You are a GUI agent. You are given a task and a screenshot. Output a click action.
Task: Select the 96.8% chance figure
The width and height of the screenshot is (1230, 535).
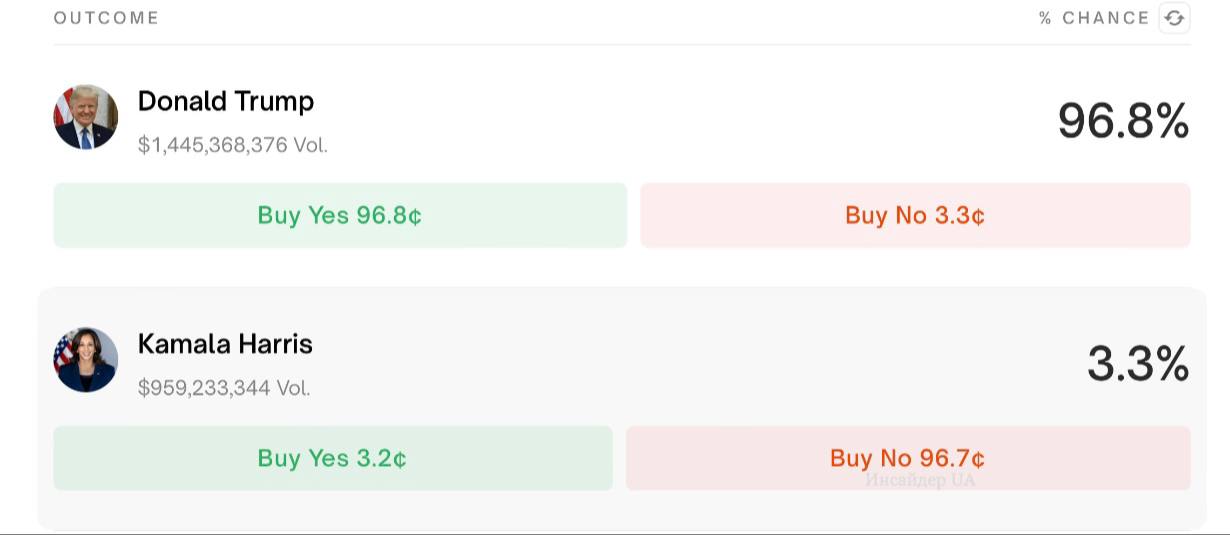[1123, 121]
